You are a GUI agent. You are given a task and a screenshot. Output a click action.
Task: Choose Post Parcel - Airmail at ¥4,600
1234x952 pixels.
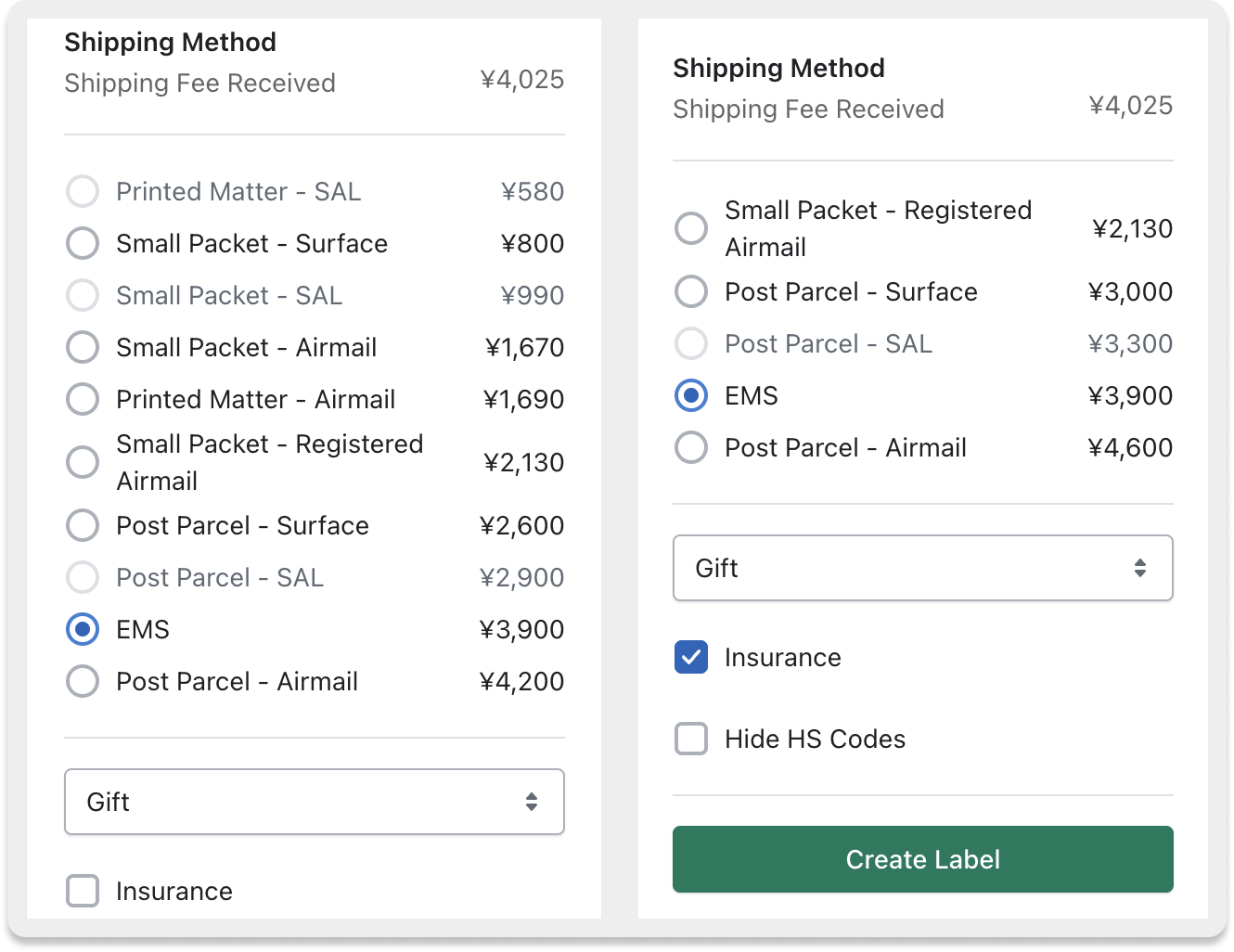(x=691, y=448)
